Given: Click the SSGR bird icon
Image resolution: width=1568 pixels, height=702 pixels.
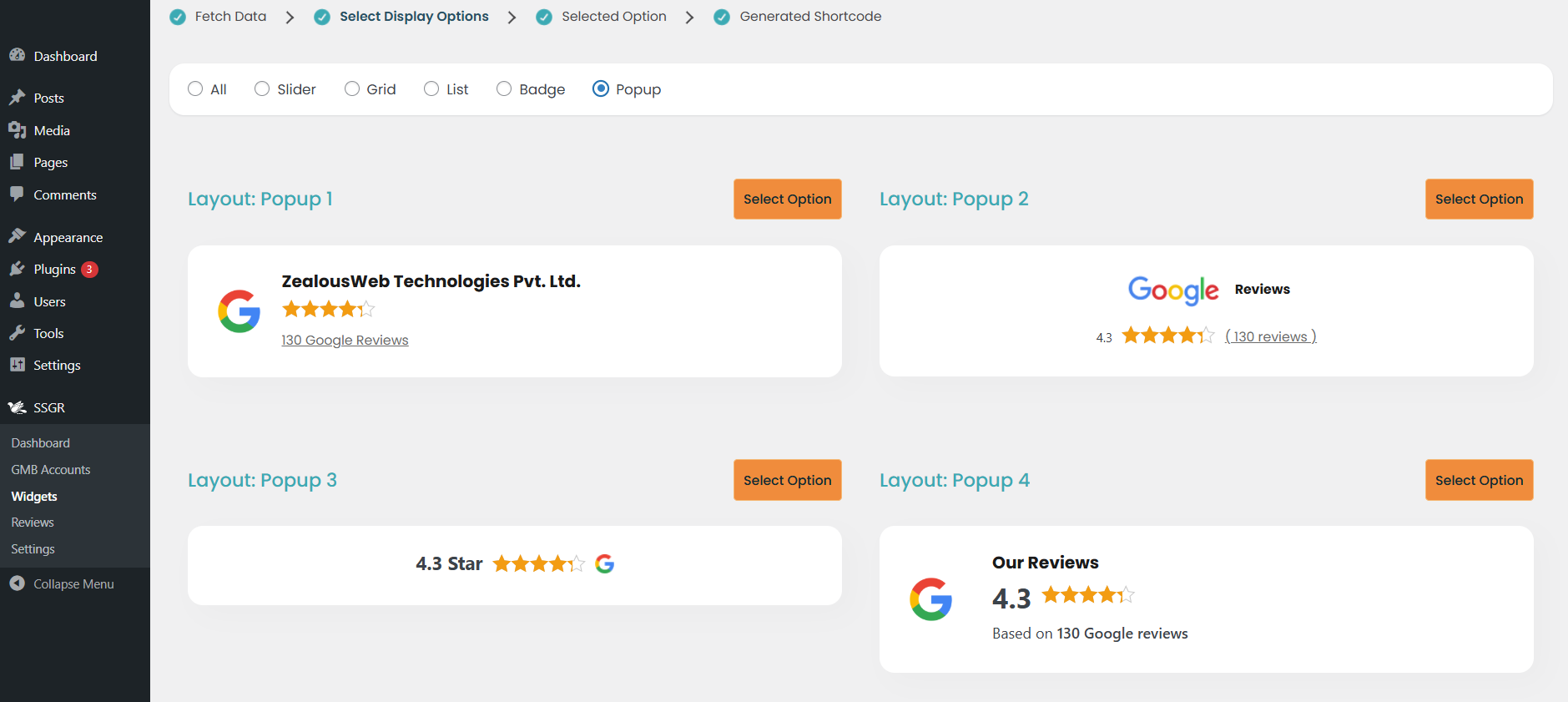Looking at the screenshot, I should point(17,407).
